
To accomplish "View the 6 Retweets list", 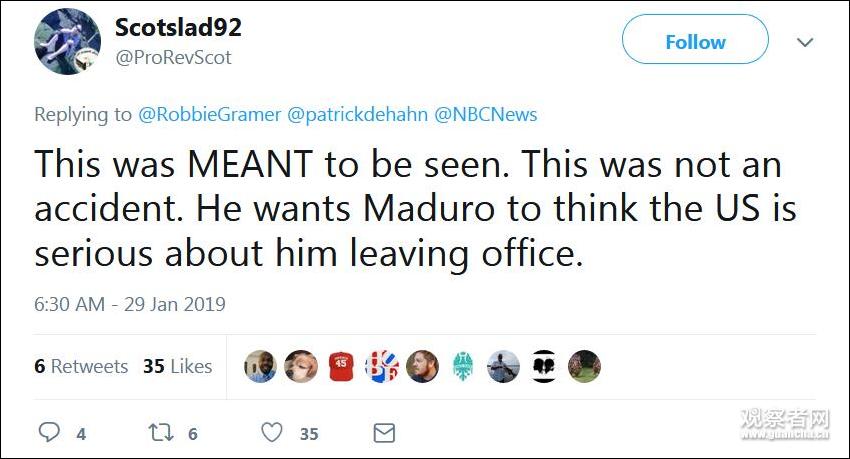I will [81, 366].
